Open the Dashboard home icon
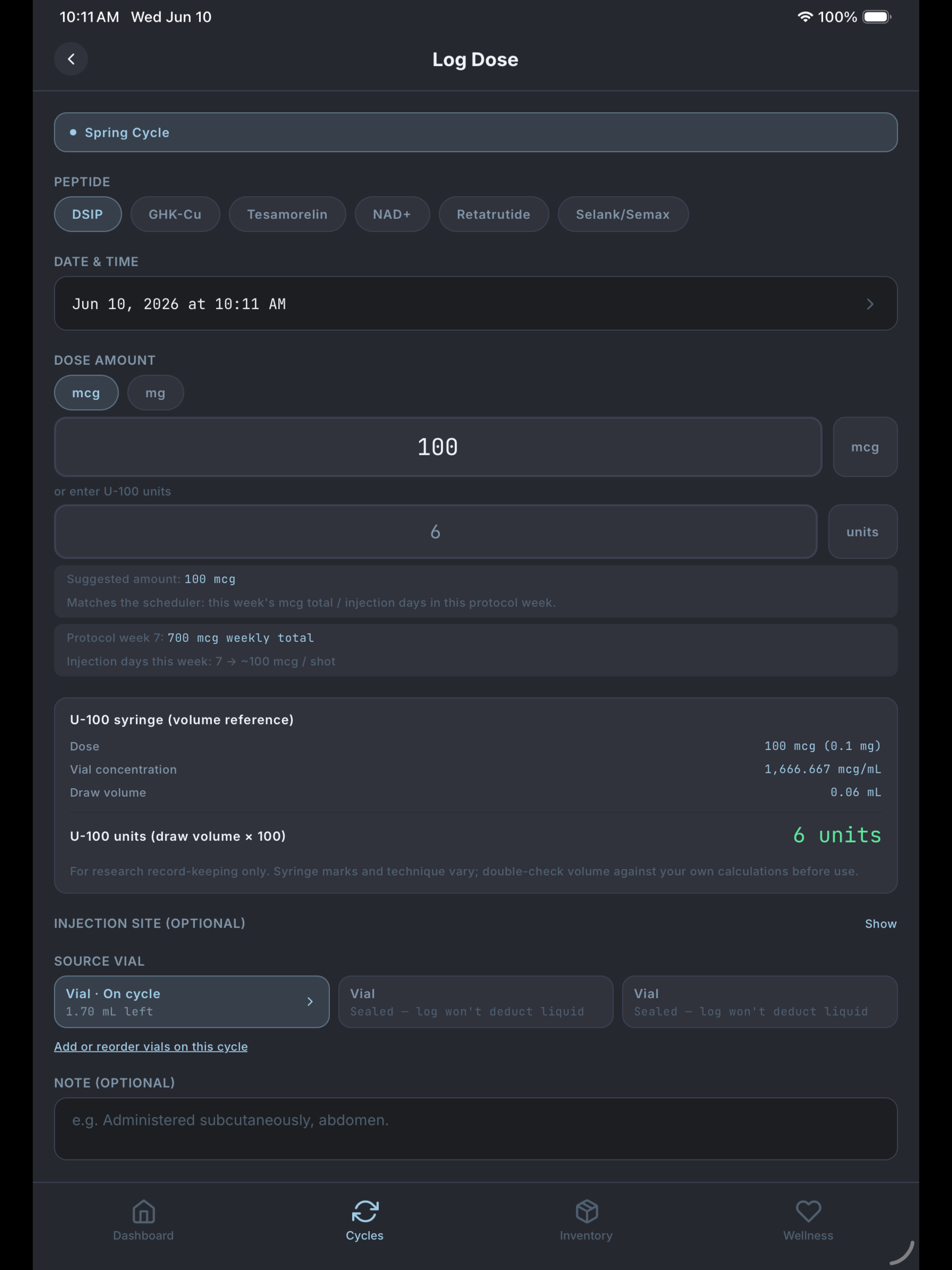Viewport: 952px width, 1270px height. 143,1211
